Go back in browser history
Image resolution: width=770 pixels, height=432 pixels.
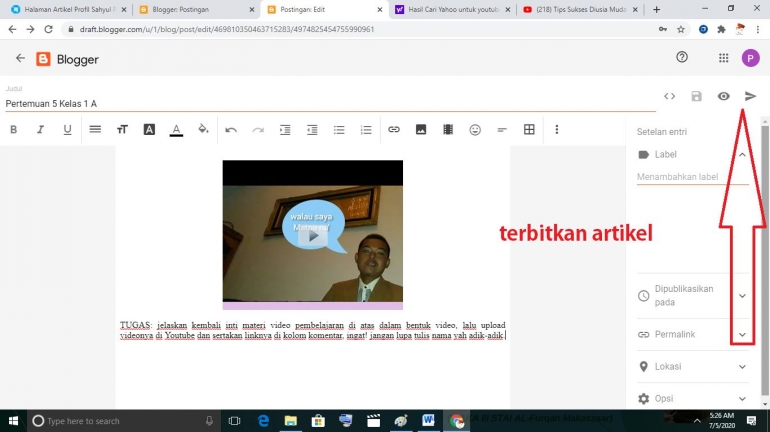(12, 29)
